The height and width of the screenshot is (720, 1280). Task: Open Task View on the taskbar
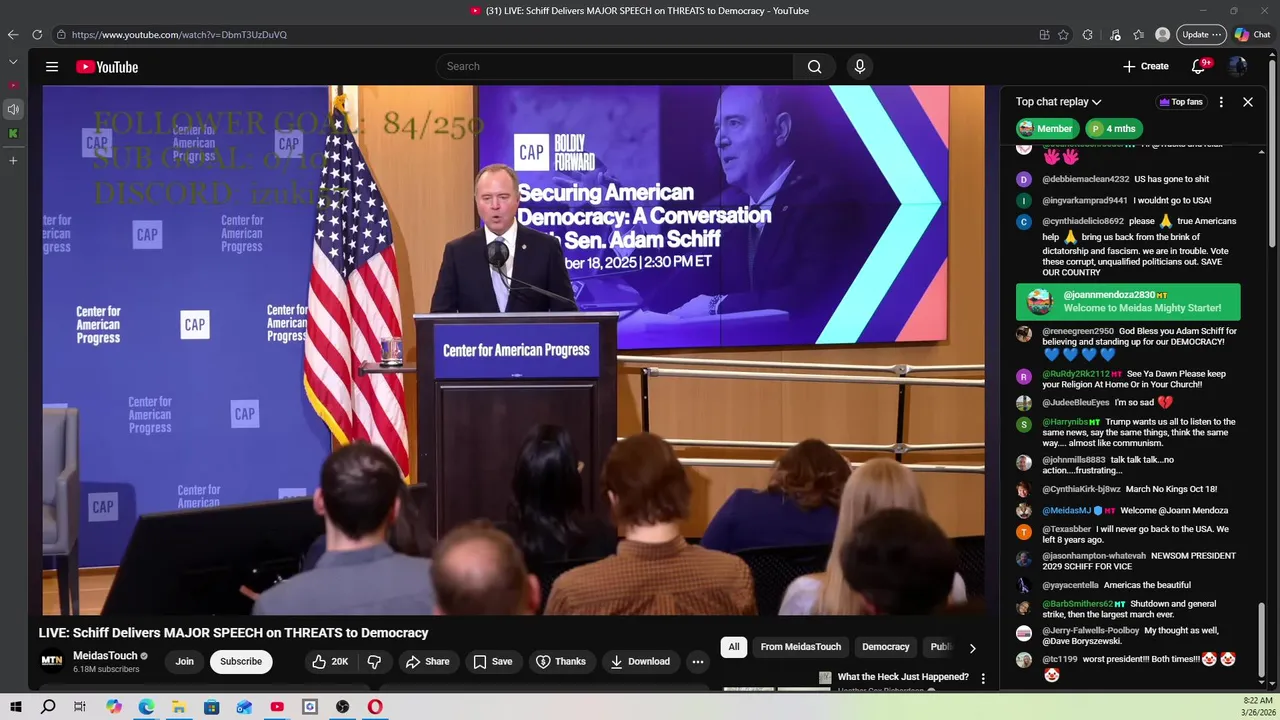(80, 707)
